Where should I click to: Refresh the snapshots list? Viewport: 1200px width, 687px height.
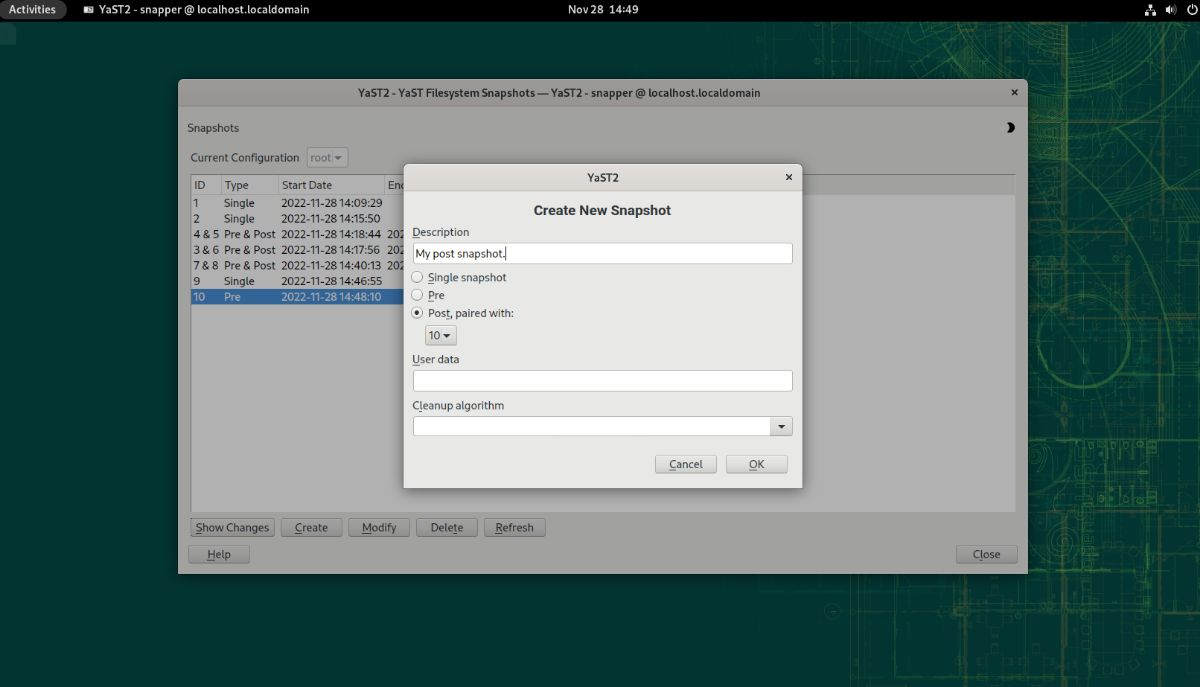click(x=514, y=527)
